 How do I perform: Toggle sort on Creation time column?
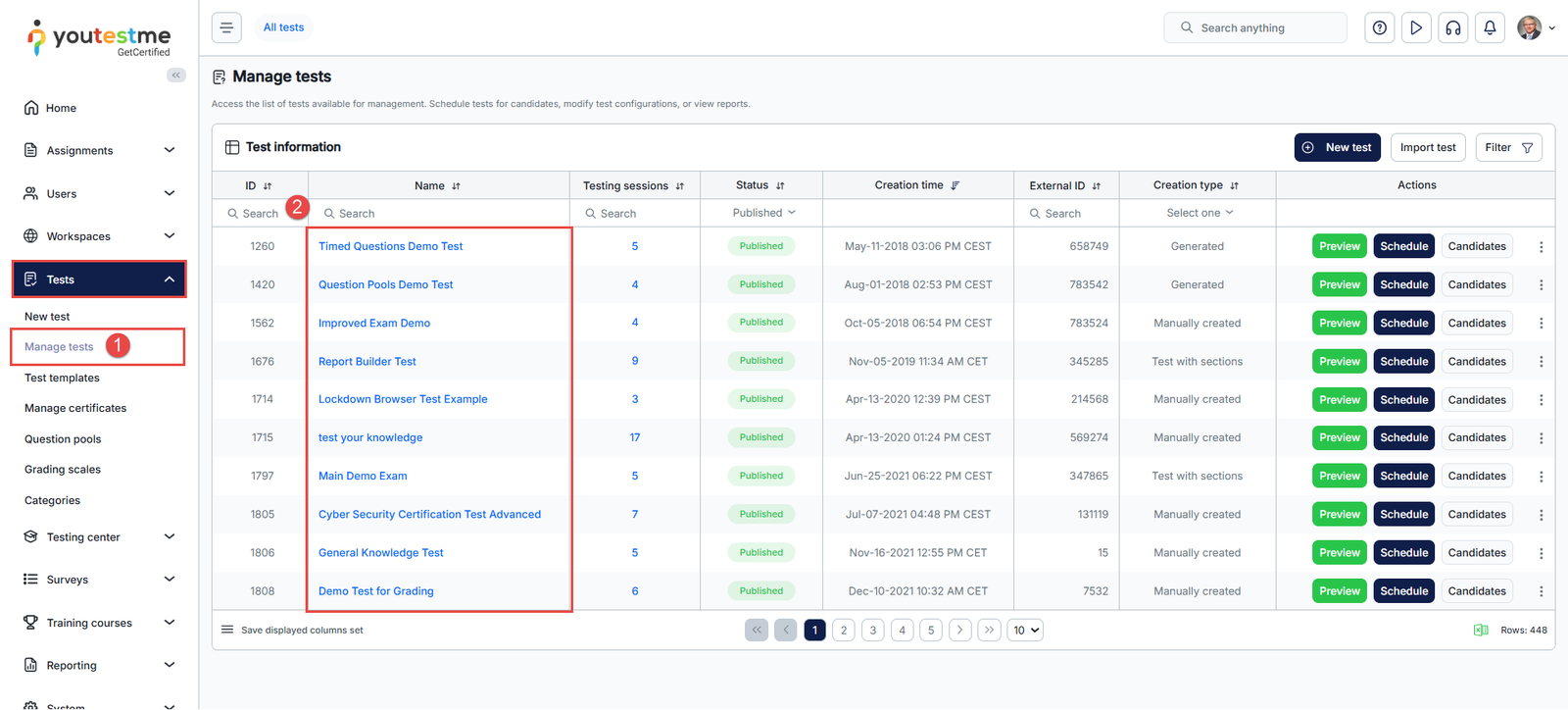click(x=955, y=185)
